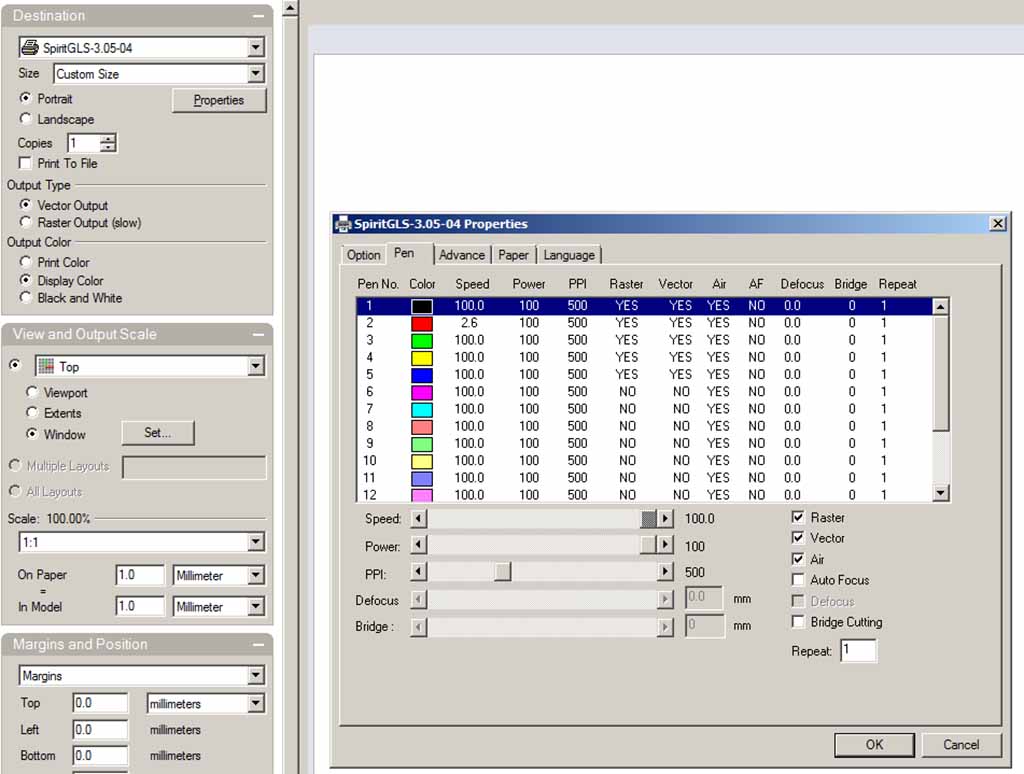The image size is (1024, 774).
Task: Click the Power slider left arrow
Action: coord(419,545)
